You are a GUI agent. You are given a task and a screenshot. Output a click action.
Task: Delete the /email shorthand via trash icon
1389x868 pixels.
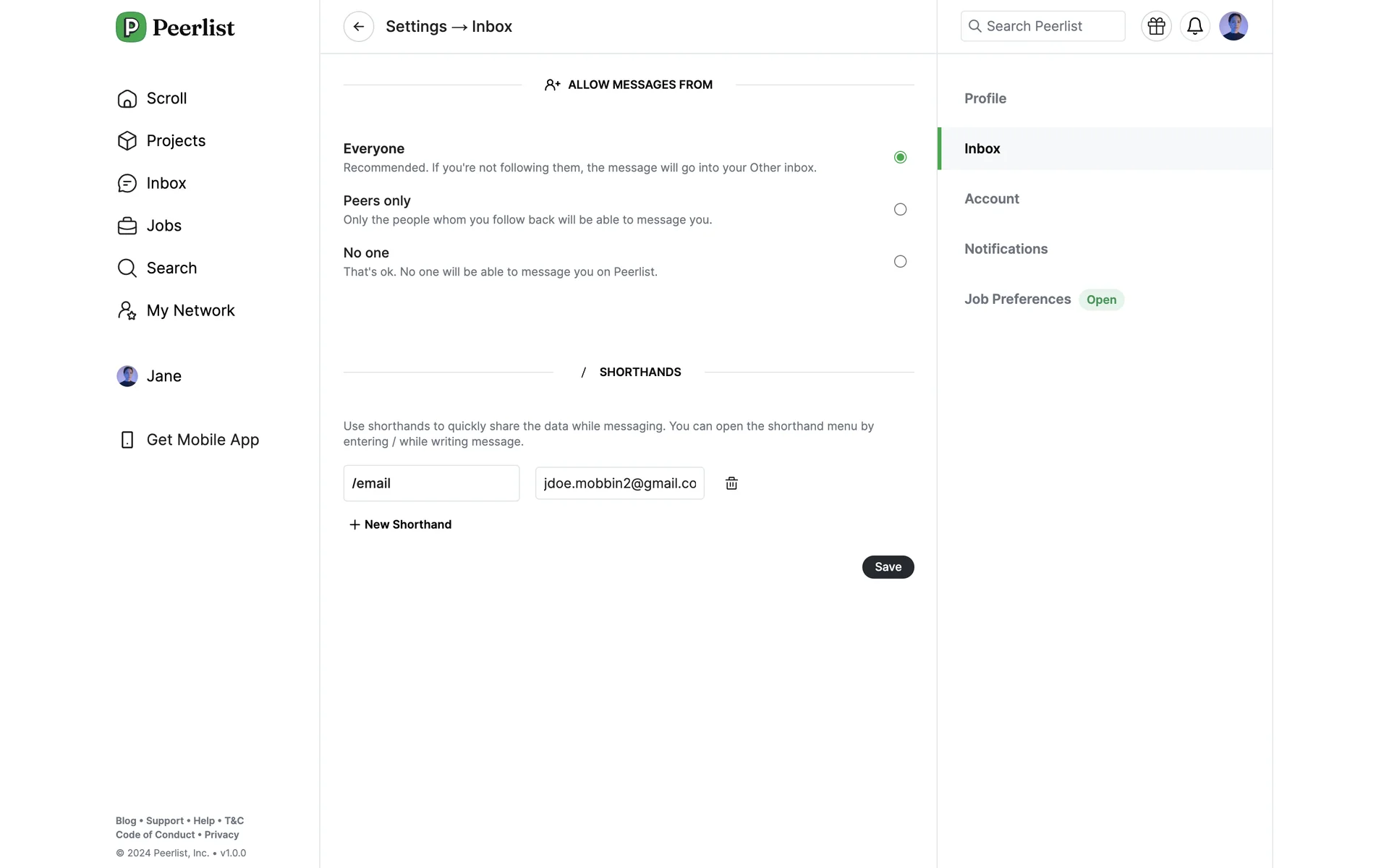tap(731, 483)
